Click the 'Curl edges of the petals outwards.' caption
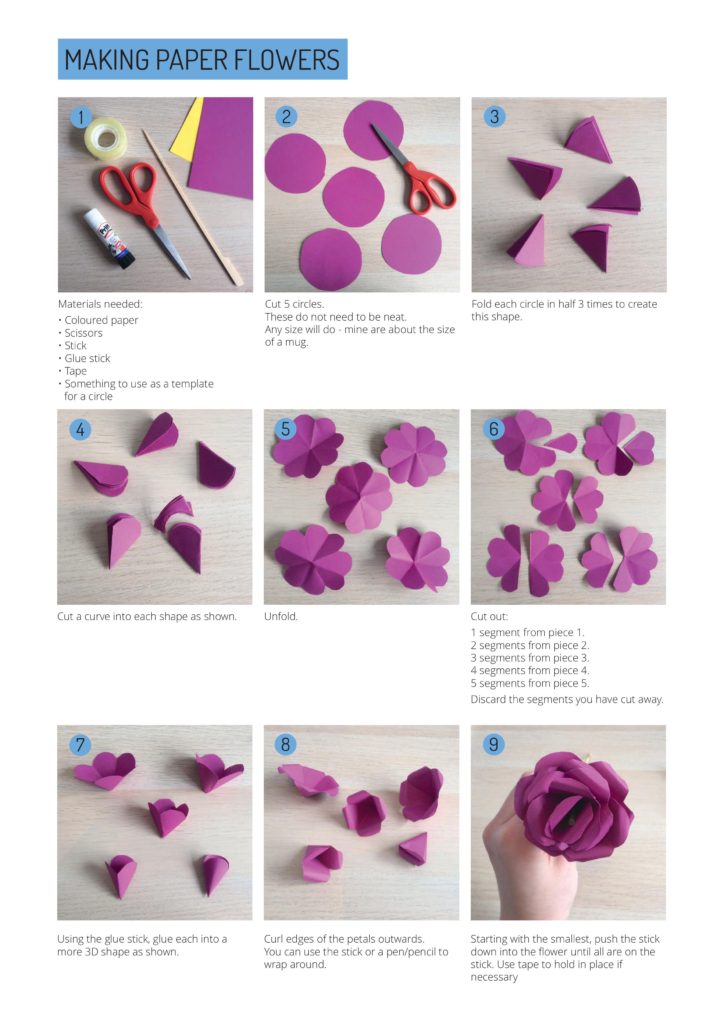This screenshot has height=1024, width=724. pos(344,939)
